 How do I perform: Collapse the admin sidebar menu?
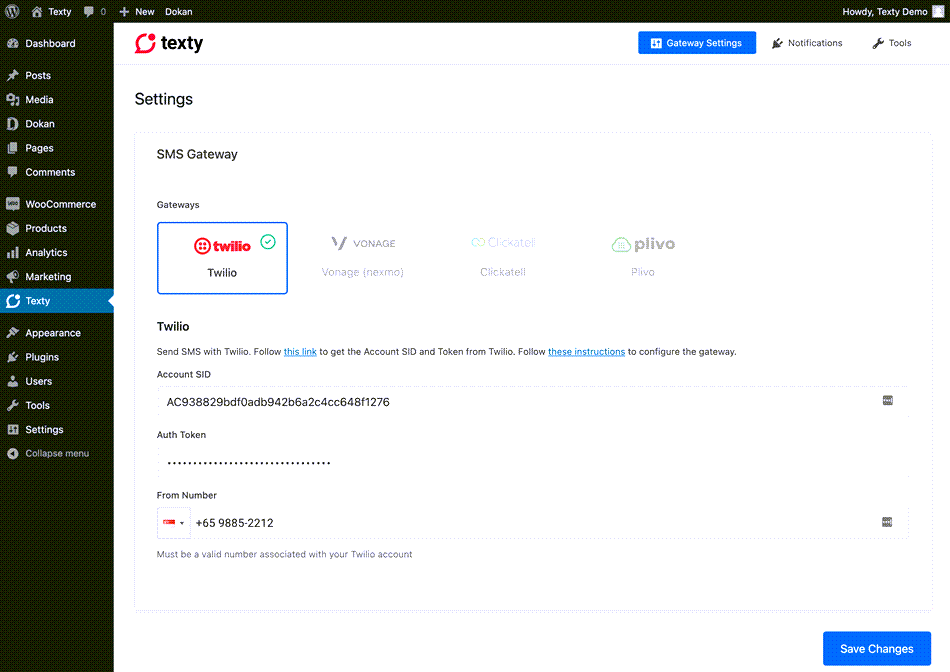pyautogui.click(x=48, y=453)
